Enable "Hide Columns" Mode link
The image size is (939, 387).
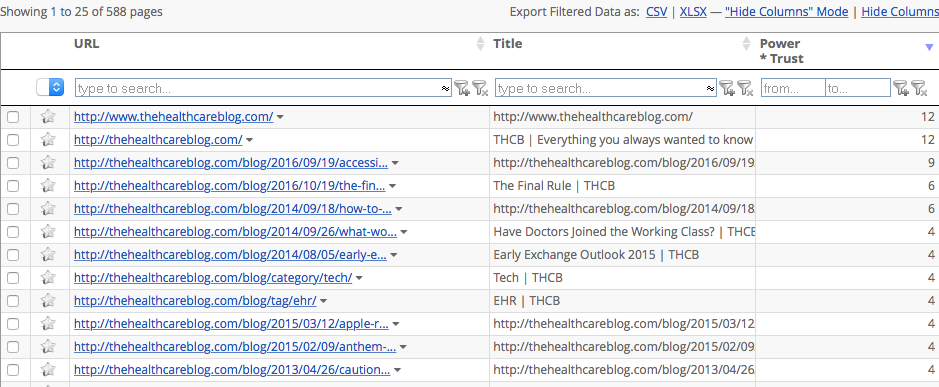(x=786, y=11)
